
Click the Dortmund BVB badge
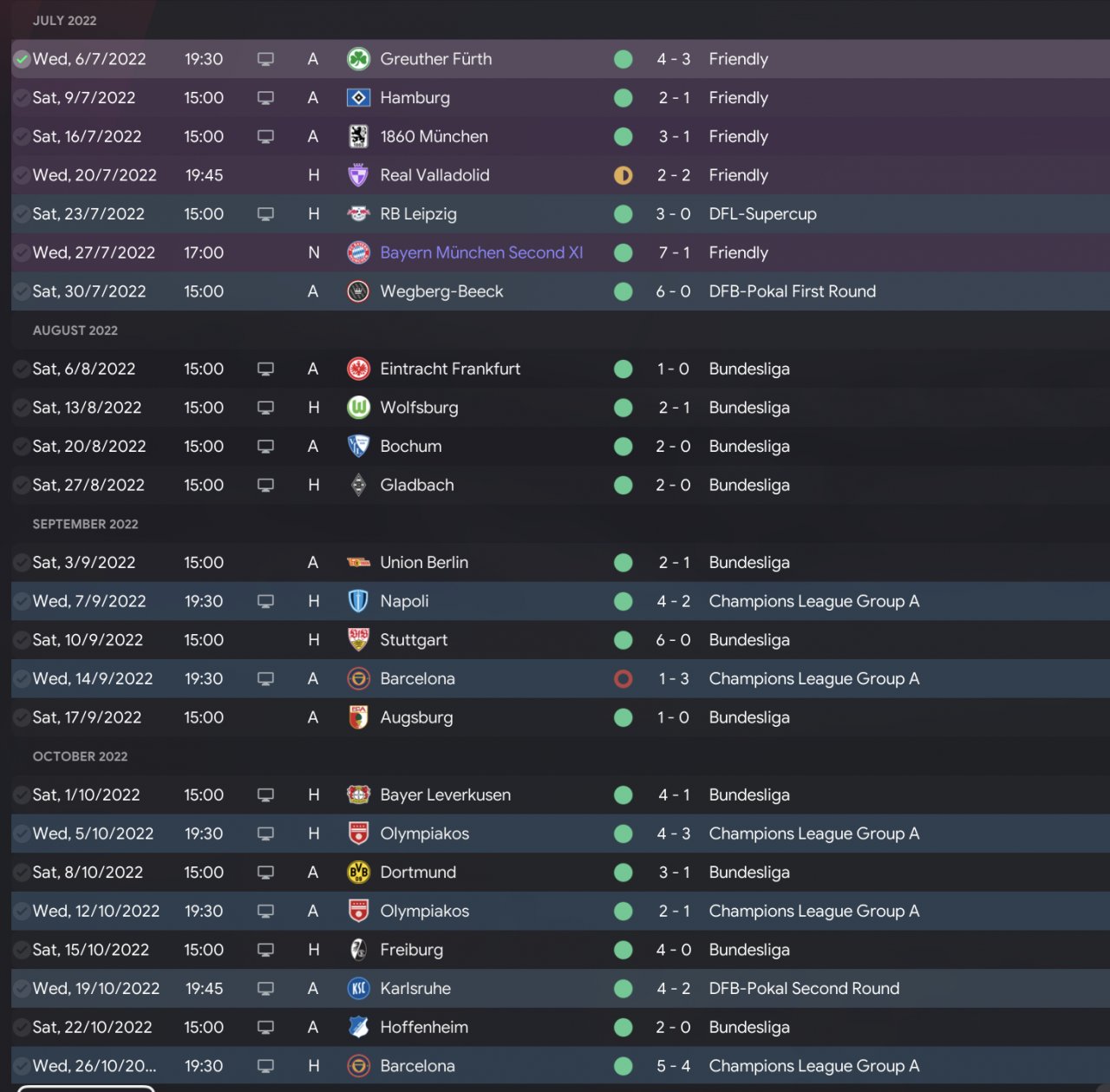[x=358, y=873]
